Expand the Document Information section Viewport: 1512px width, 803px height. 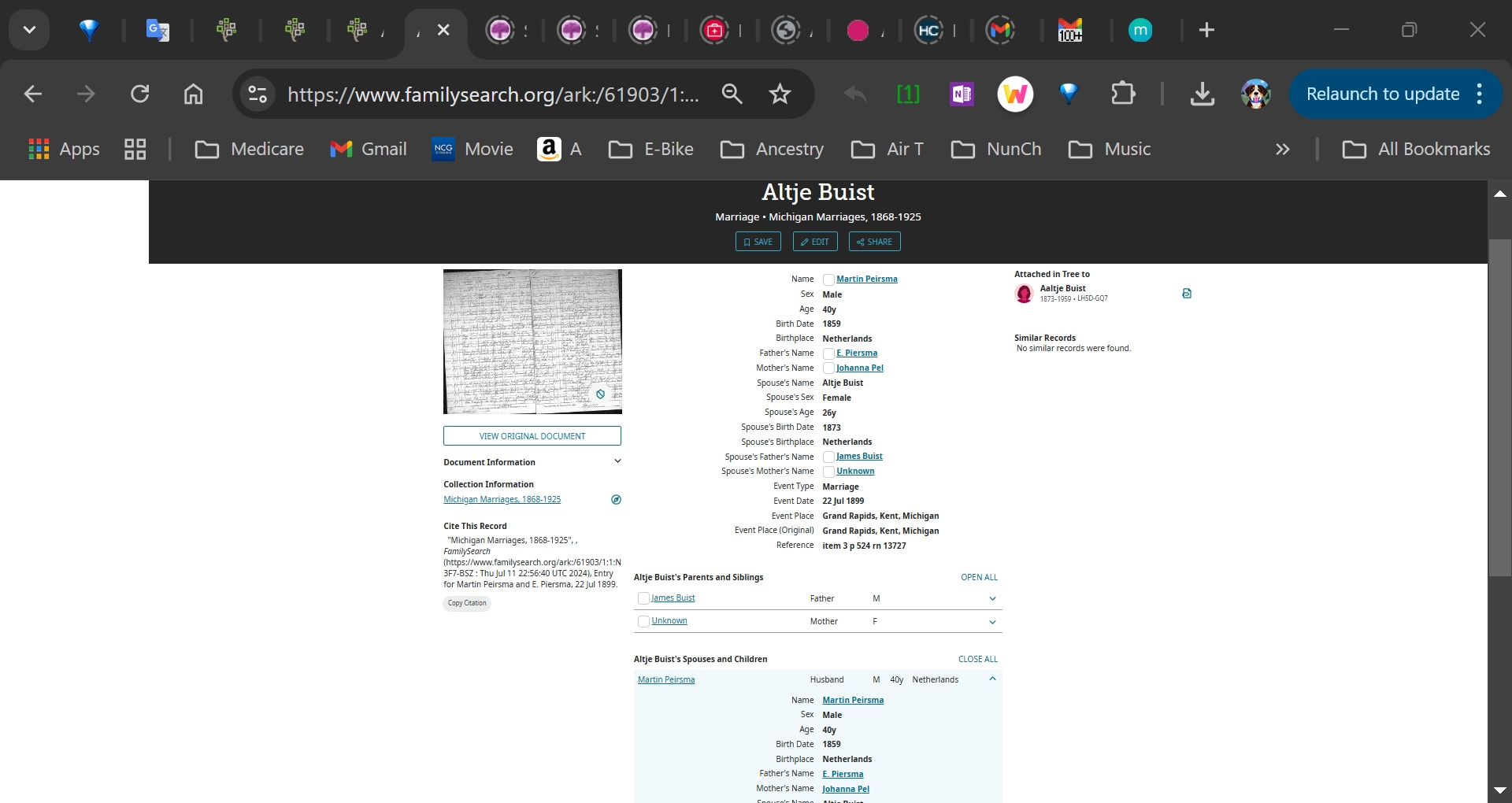point(617,461)
